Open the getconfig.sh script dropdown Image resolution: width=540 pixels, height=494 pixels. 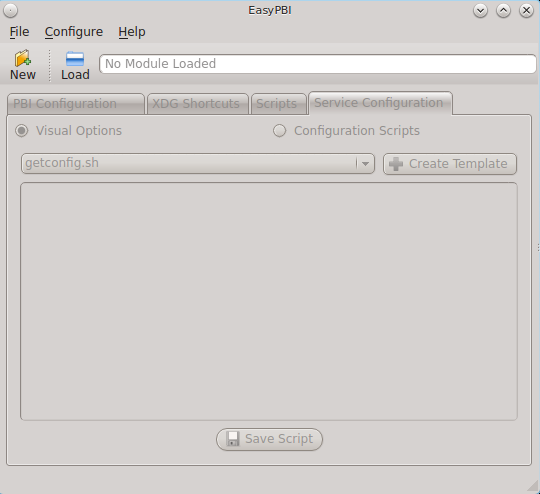click(198, 163)
